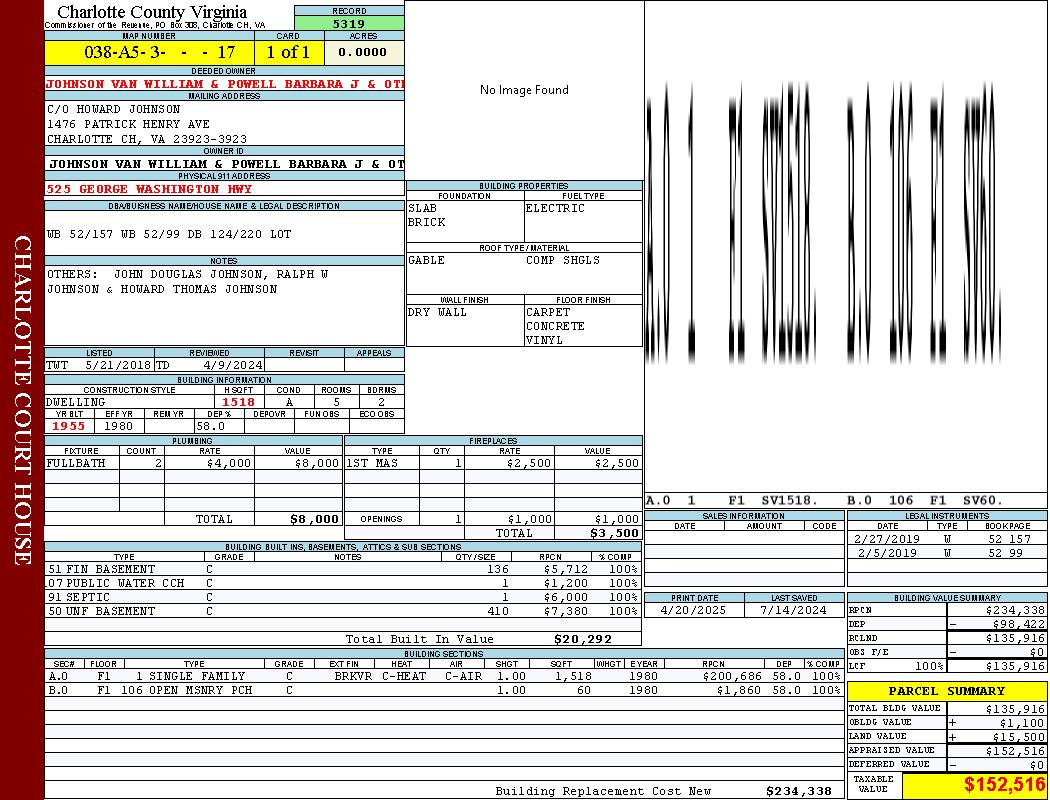Click last saved date 7/14/2024
Screen dimensions: 1050x800
click(794, 611)
